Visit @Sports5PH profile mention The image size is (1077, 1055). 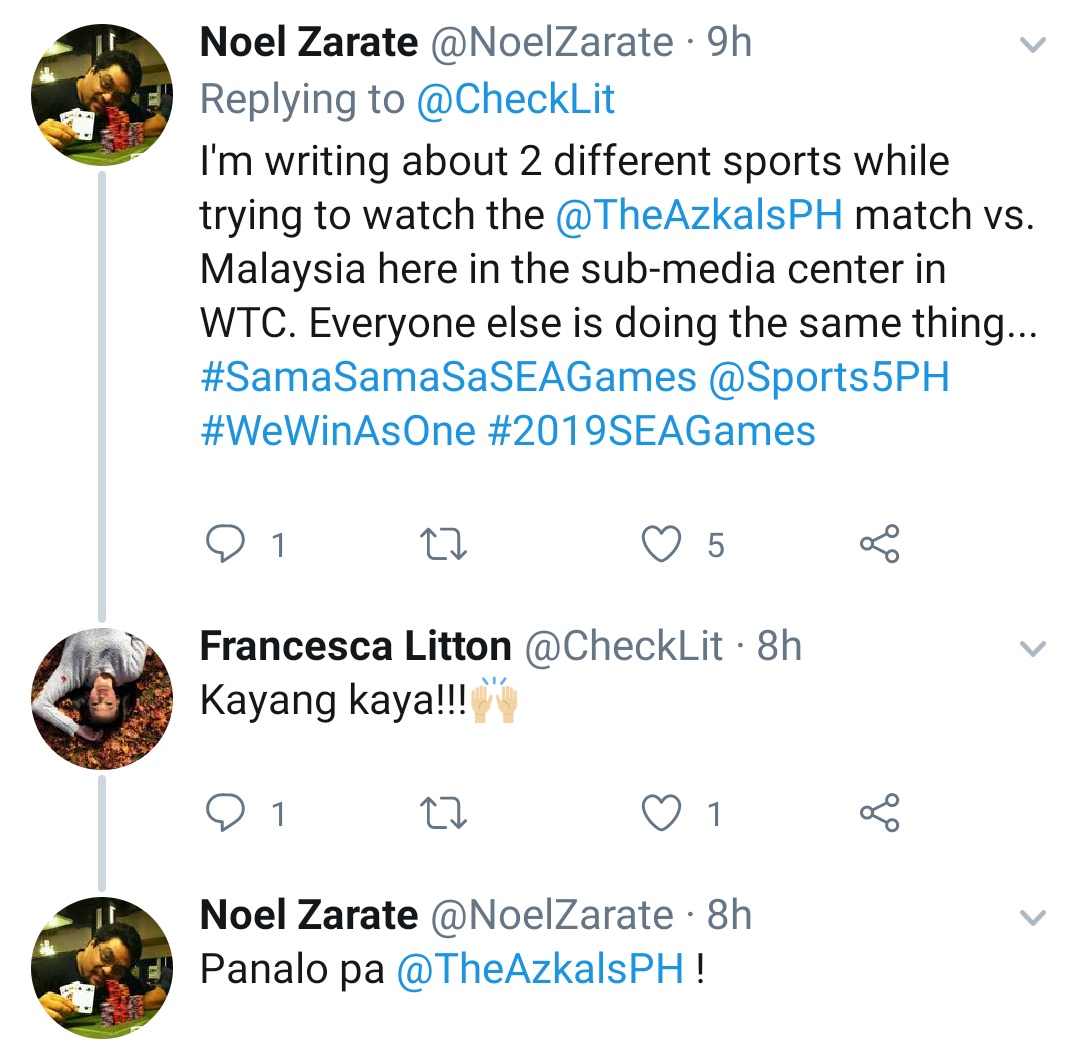pyautogui.click(x=829, y=377)
